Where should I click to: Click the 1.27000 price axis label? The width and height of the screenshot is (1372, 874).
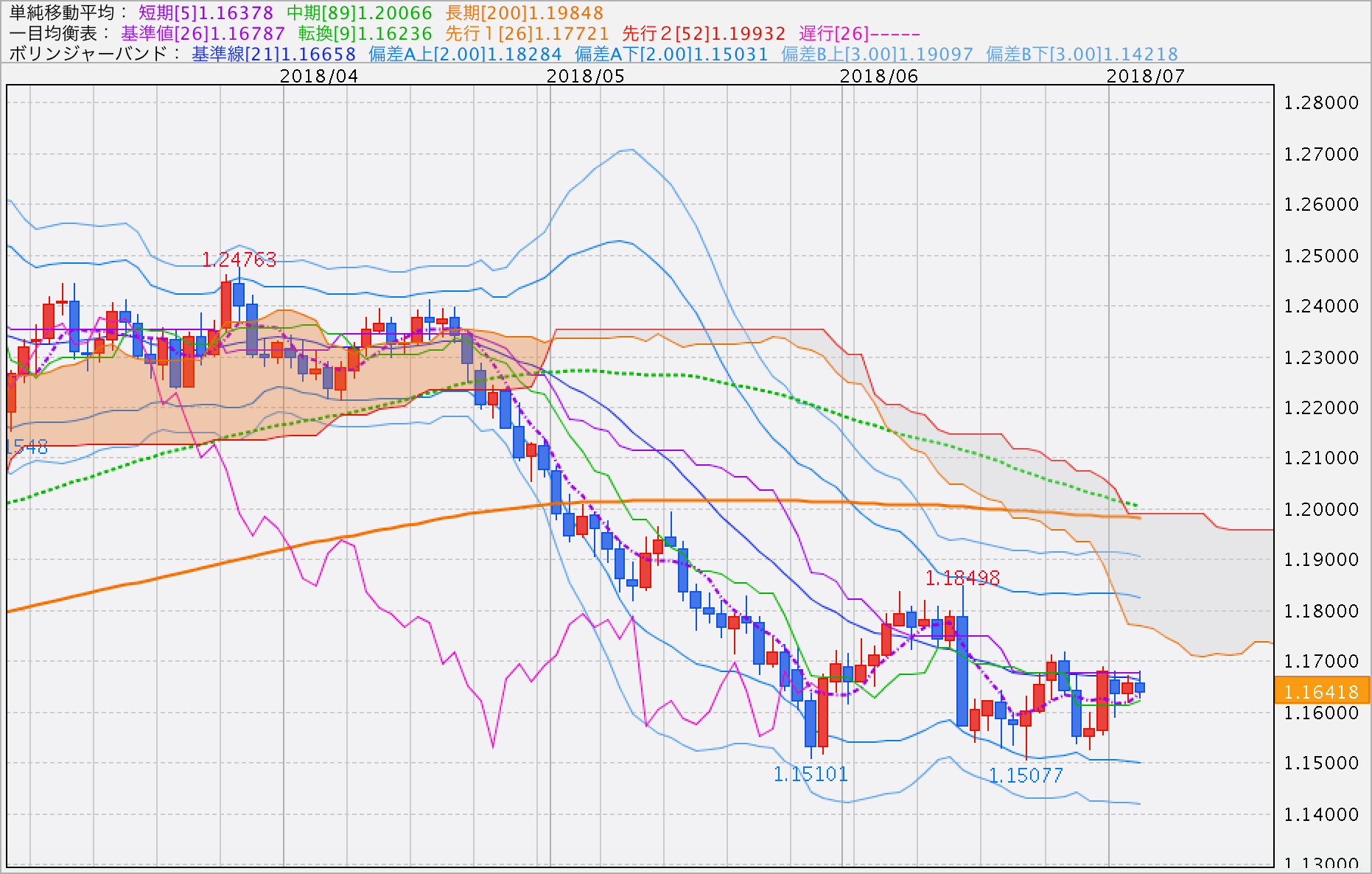point(1321,154)
